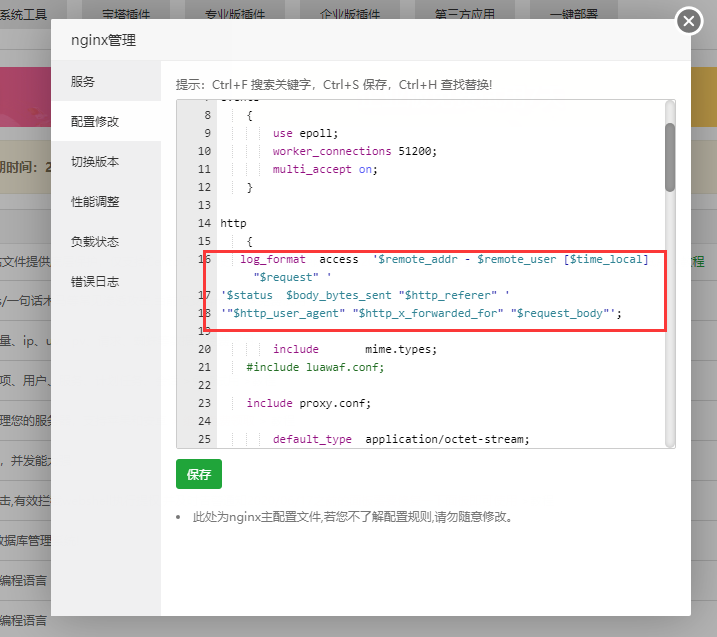Click the Ctrl+F 搜索关键字 hint text
This screenshot has height=637, width=717.
click(x=262, y=85)
